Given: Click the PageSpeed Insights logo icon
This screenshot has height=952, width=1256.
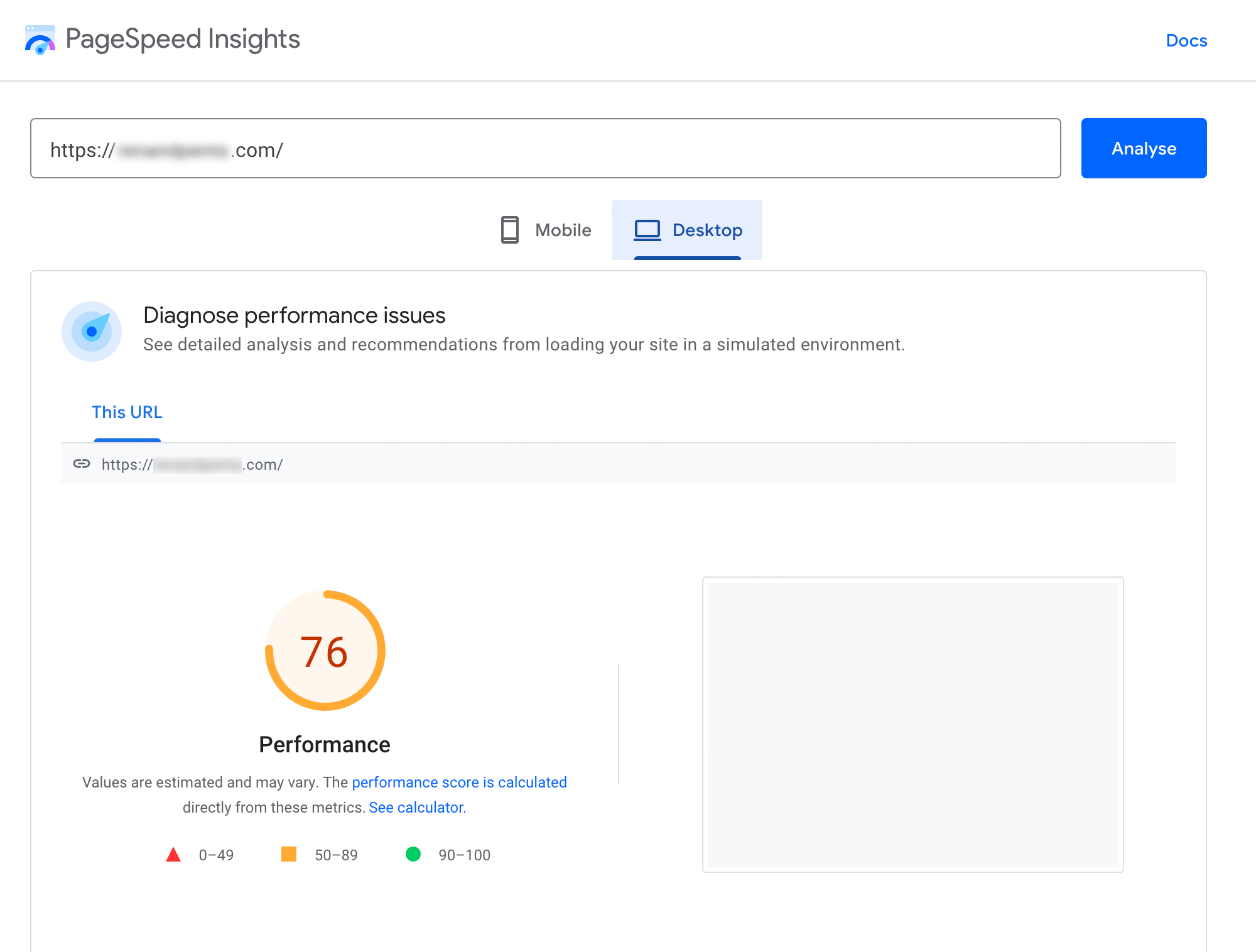Looking at the screenshot, I should click(40, 40).
